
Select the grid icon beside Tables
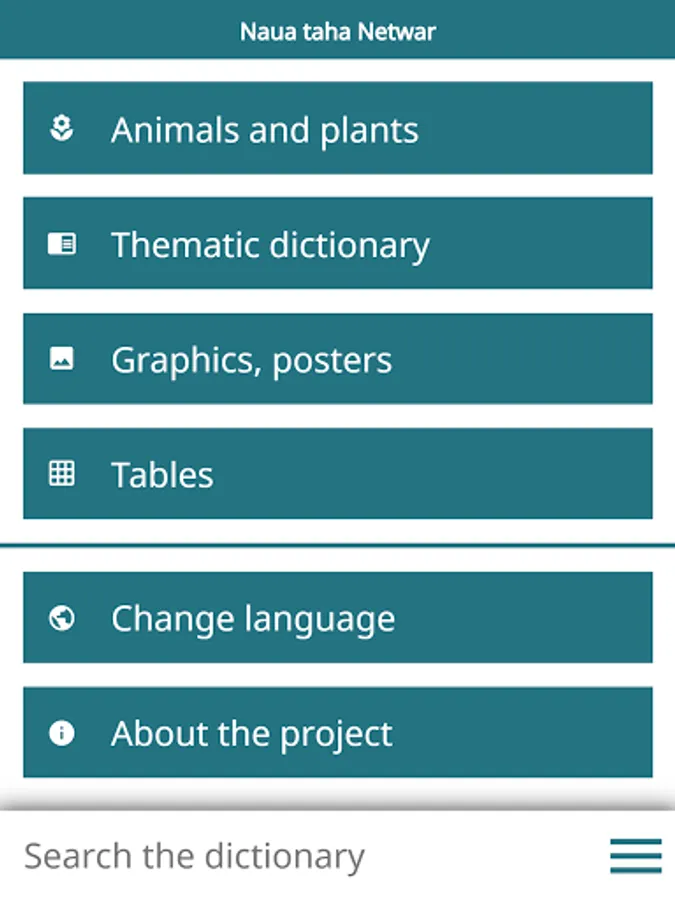[61, 474]
